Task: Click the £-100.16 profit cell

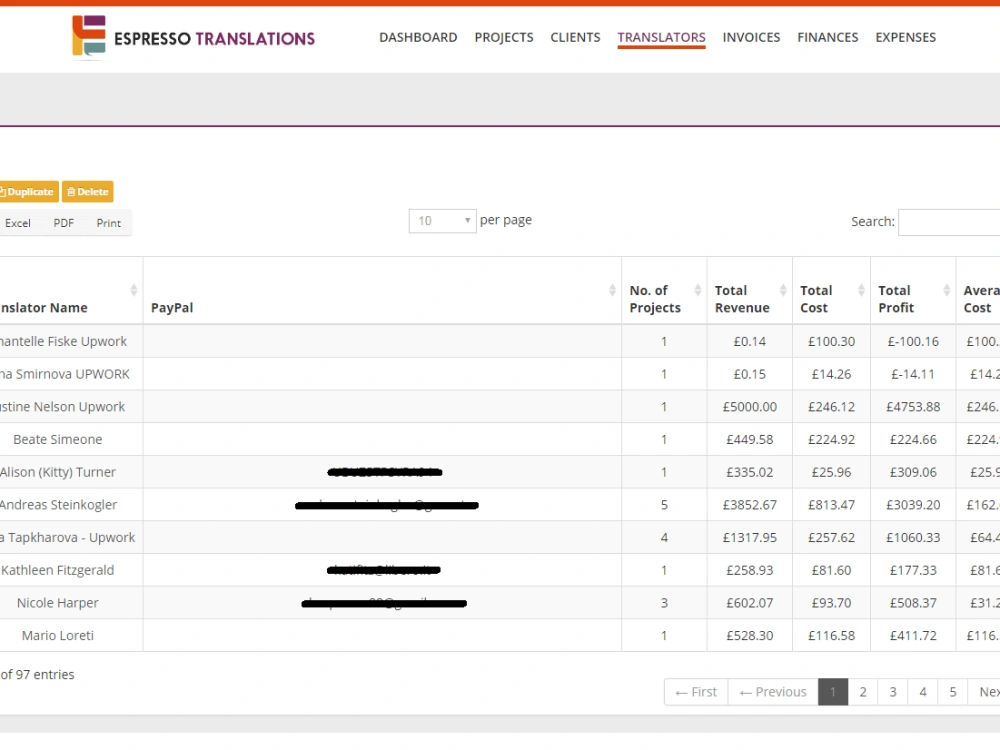Action: click(x=913, y=341)
